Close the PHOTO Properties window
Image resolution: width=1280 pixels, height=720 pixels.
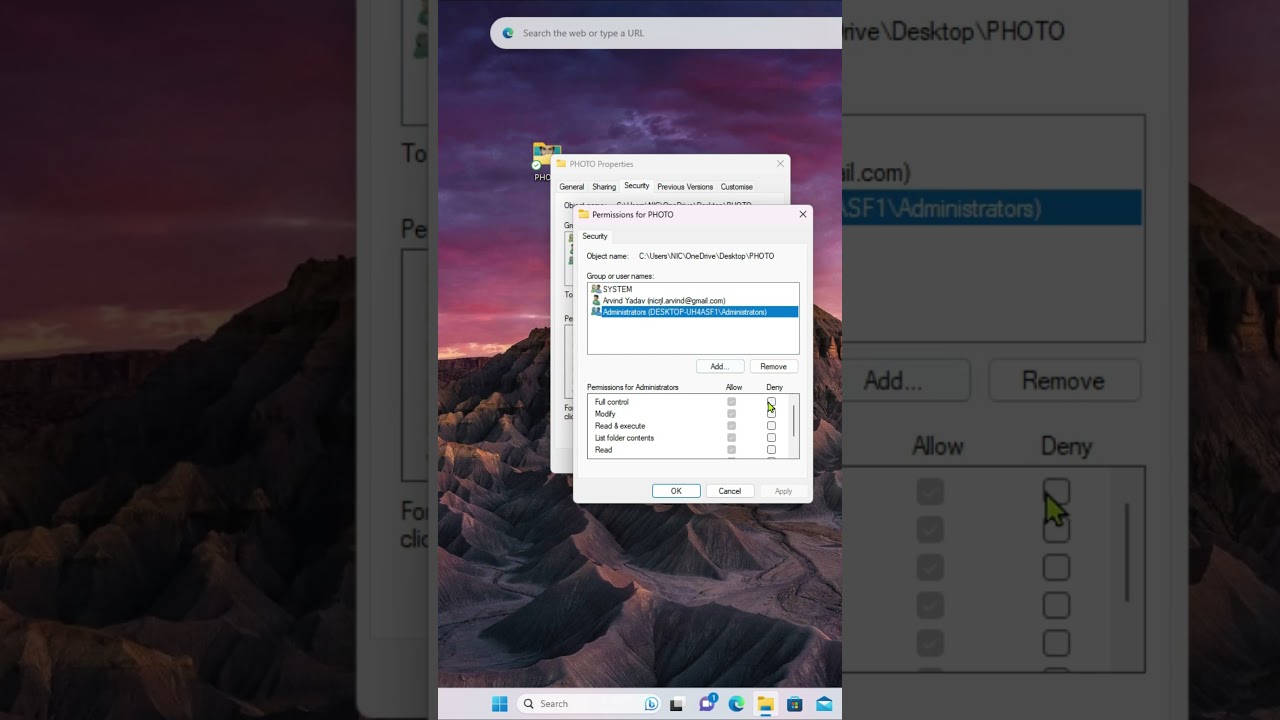click(781, 164)
